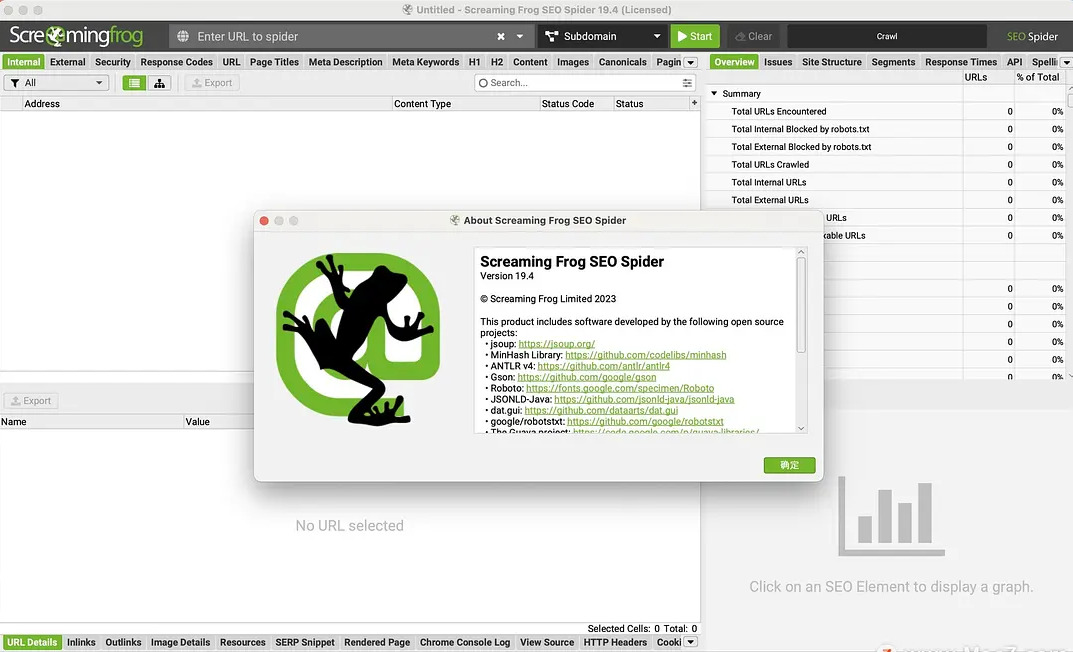Select Total External URLs row

tap(885, 200)
